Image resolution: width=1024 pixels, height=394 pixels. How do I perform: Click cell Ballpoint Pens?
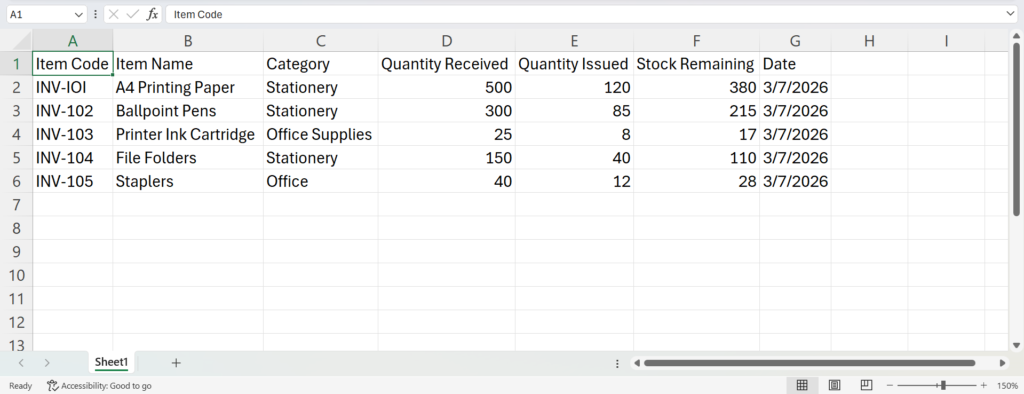pyautogui.click(x=188, y=111)
